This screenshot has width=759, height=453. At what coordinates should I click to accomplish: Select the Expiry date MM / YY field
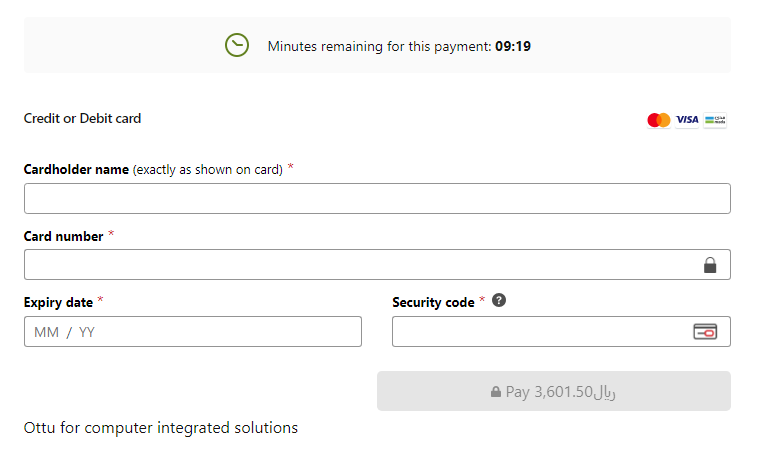coord(193,332)
